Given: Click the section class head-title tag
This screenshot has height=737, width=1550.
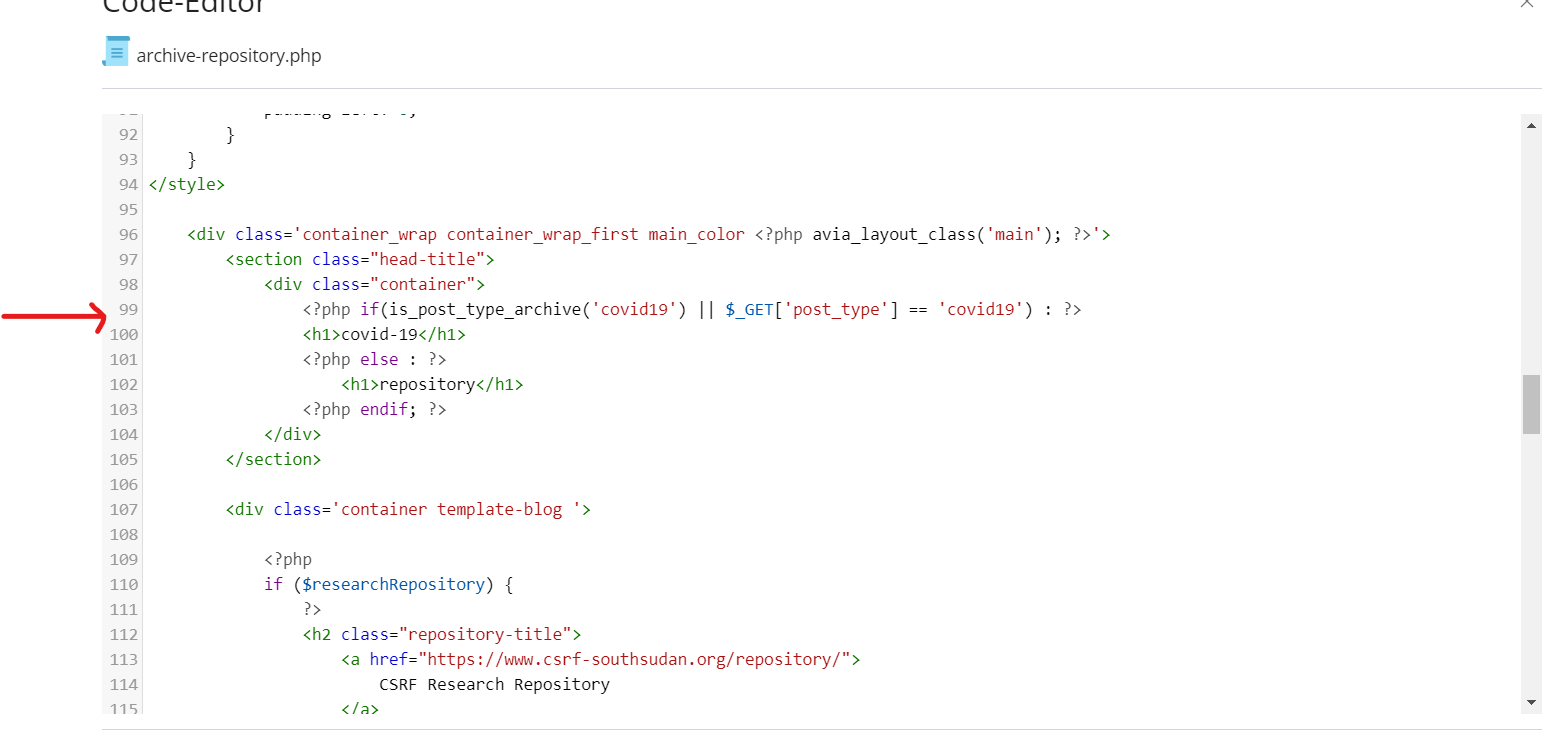Looking at the screenshot, I should pyautogui.click(x=361, y=259).
